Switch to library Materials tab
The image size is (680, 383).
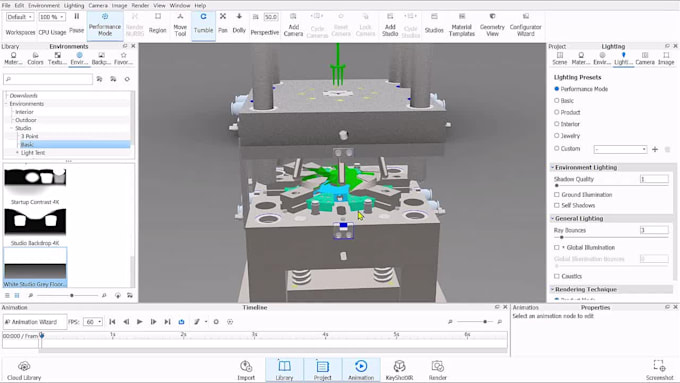pyautogui.click(x=13, y=59)
